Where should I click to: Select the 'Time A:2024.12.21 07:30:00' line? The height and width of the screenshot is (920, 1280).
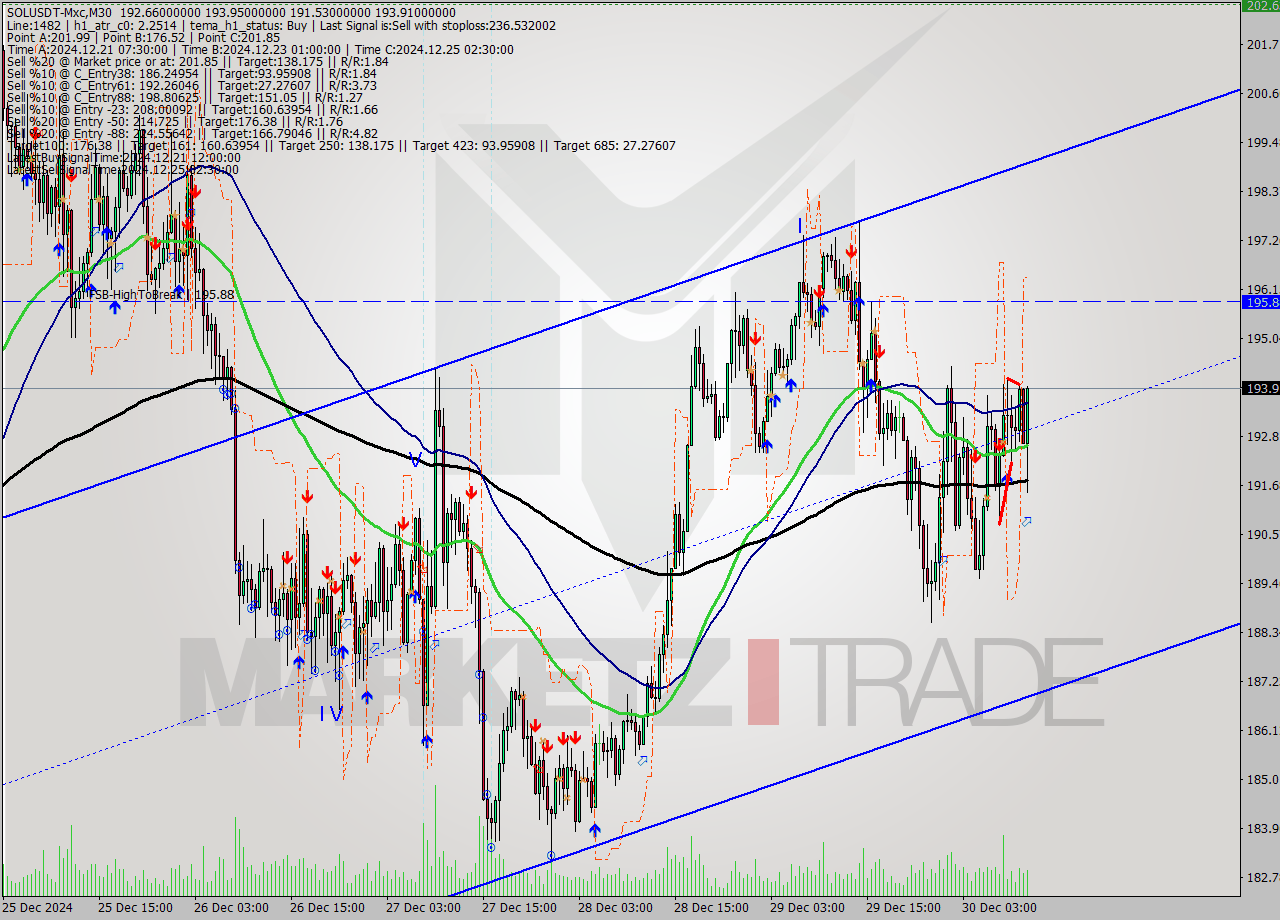[x=260, y=49]
